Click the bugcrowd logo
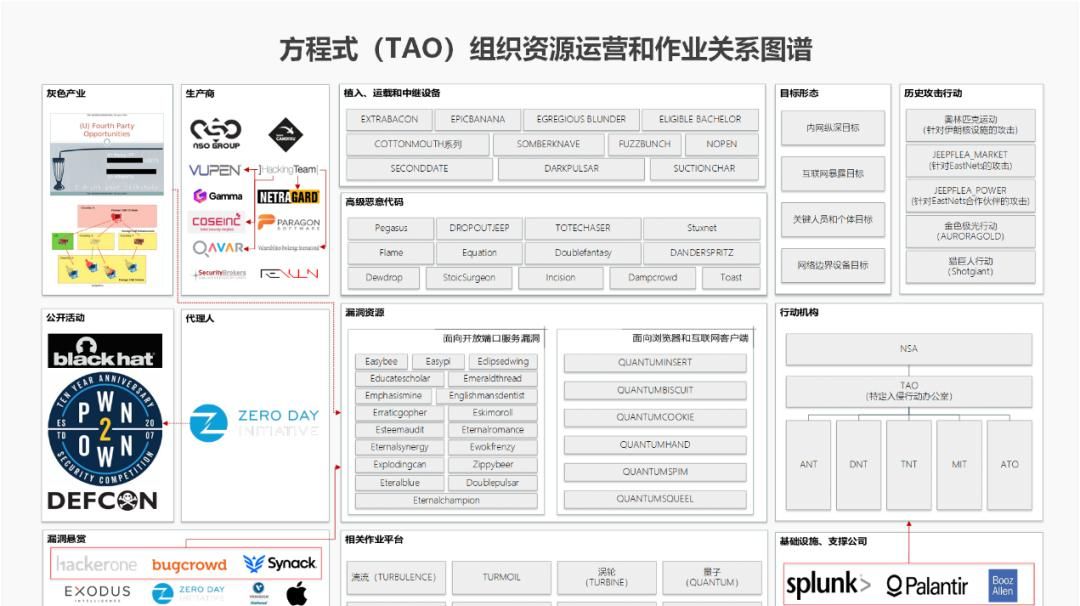Screen dimensions: 1080x606 point(188,563)
